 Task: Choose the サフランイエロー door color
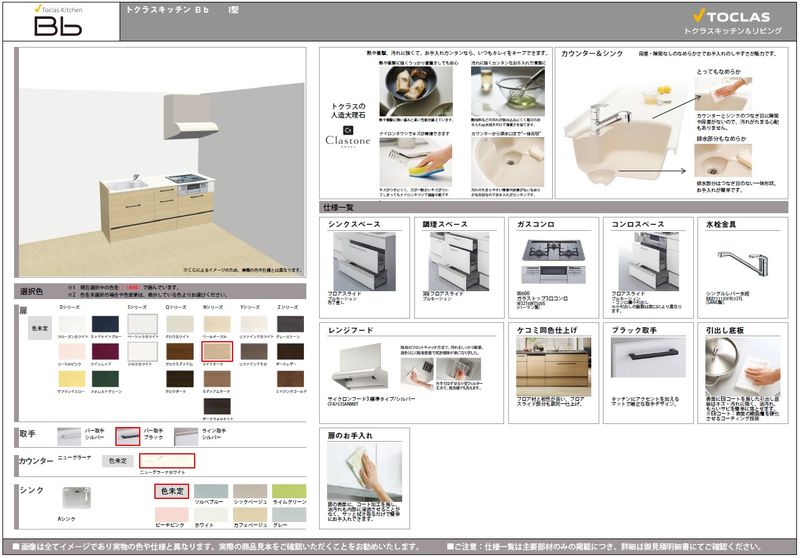tap(72, 379)
